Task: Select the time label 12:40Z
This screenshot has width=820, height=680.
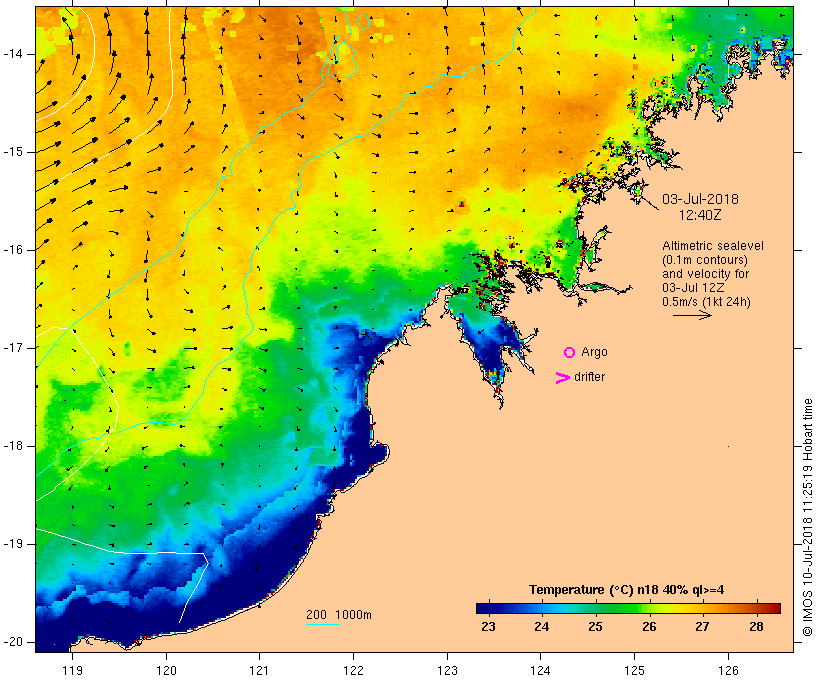Action: [x=700, y=215]
